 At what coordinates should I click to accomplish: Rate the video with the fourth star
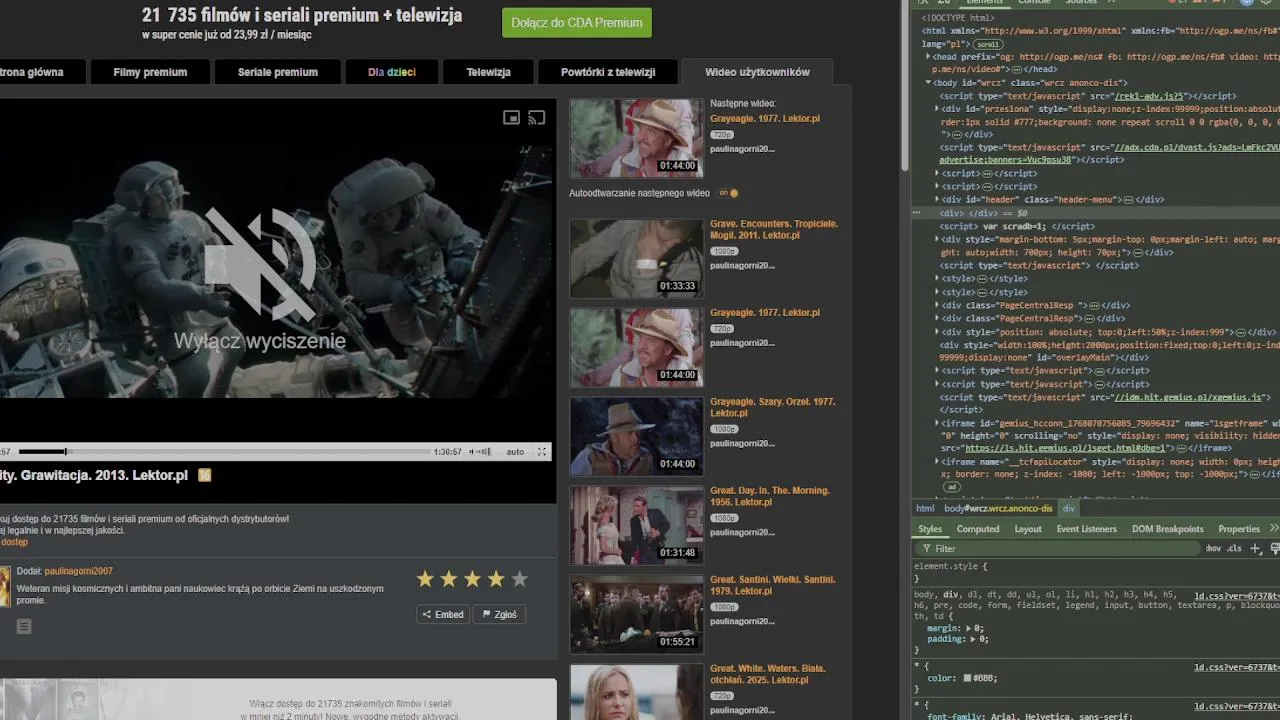[x=496, y=579]
